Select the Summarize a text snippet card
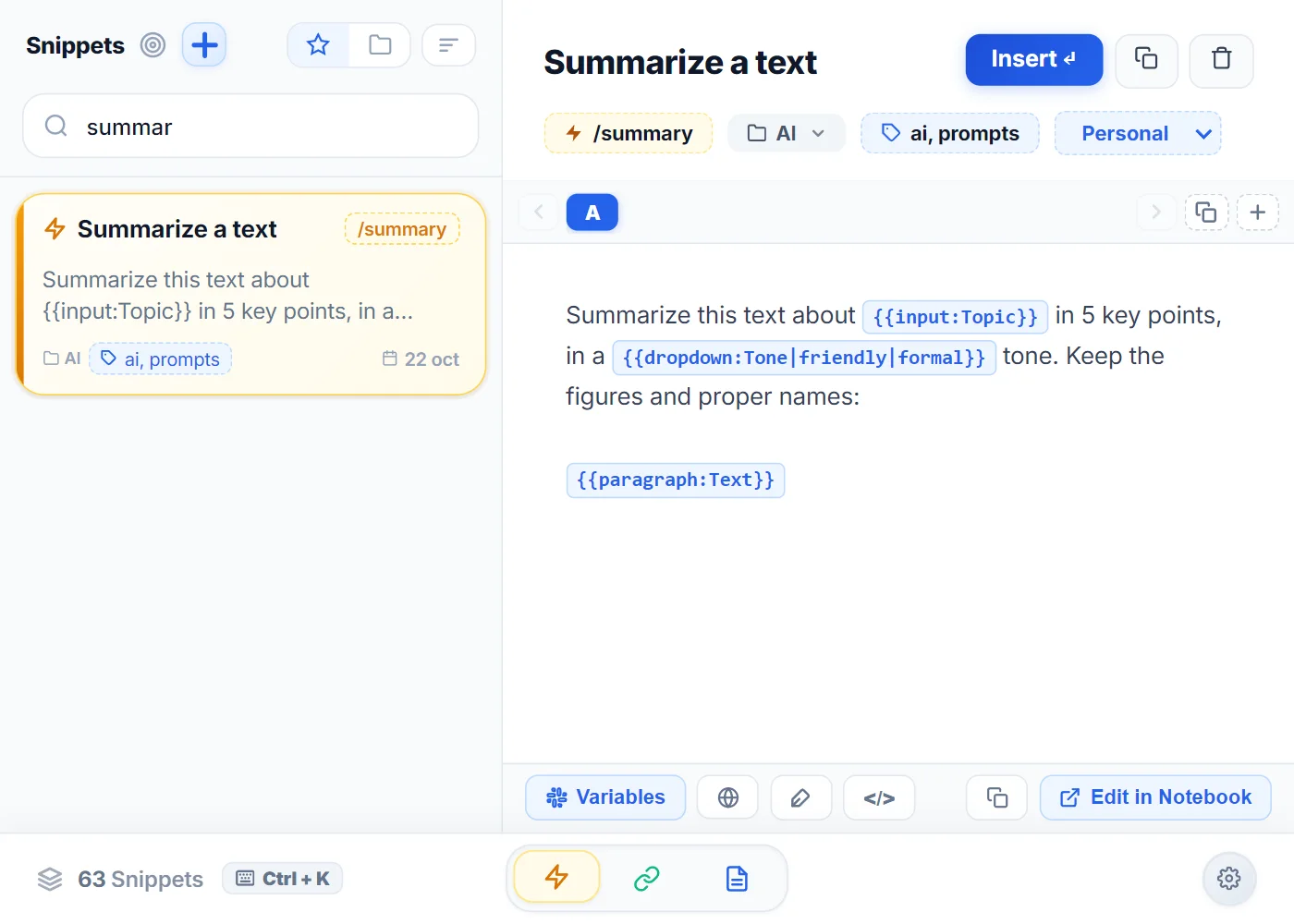 click(x=250, y=294)
